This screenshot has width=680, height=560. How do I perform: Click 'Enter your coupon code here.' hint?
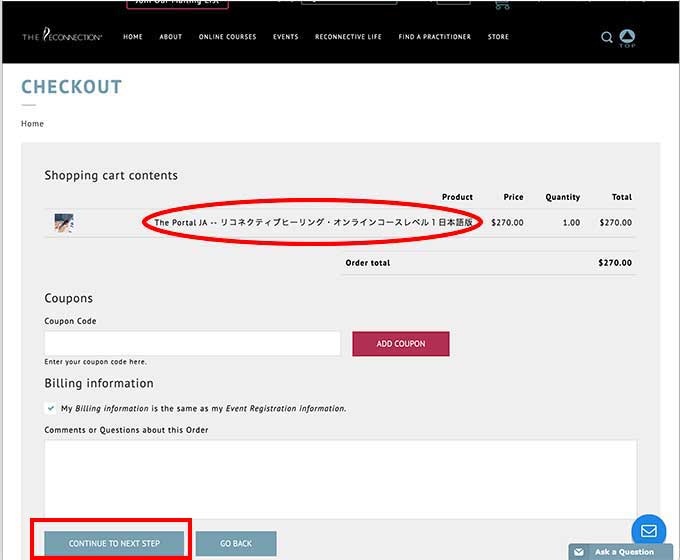pos(95,362)
